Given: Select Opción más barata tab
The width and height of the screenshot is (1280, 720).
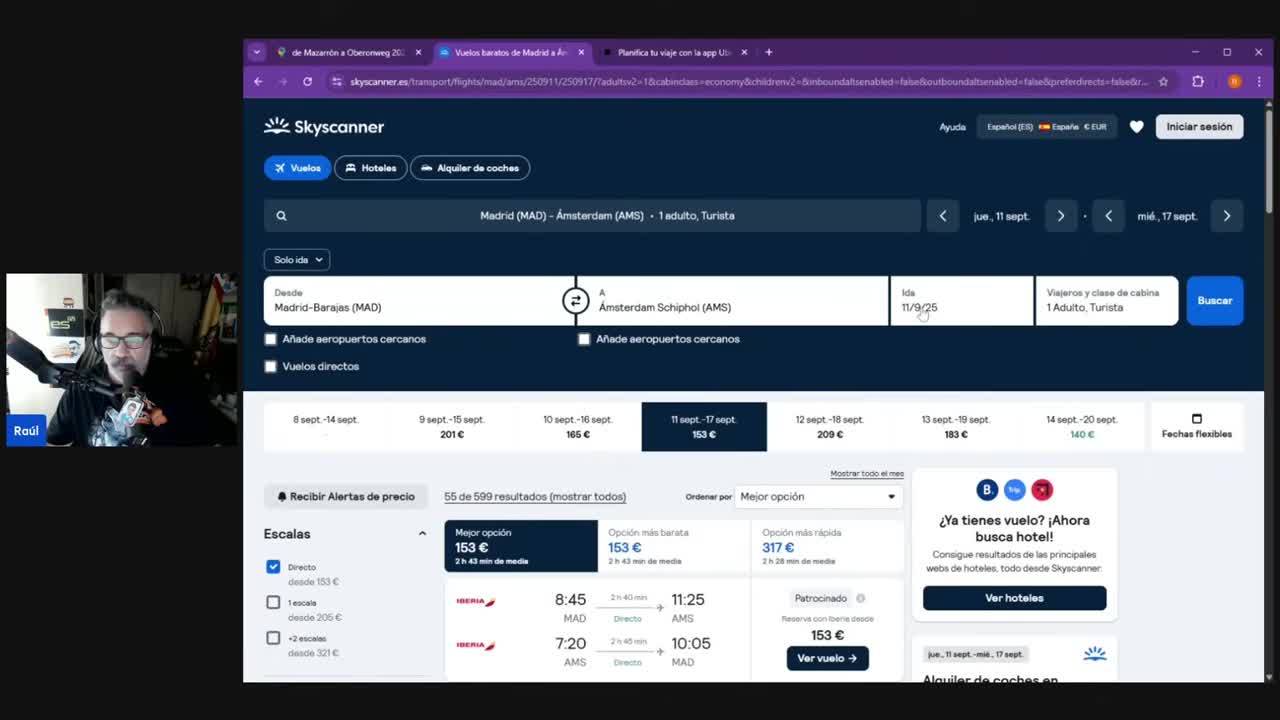Looking at the screenshot, I should point(674,546).
